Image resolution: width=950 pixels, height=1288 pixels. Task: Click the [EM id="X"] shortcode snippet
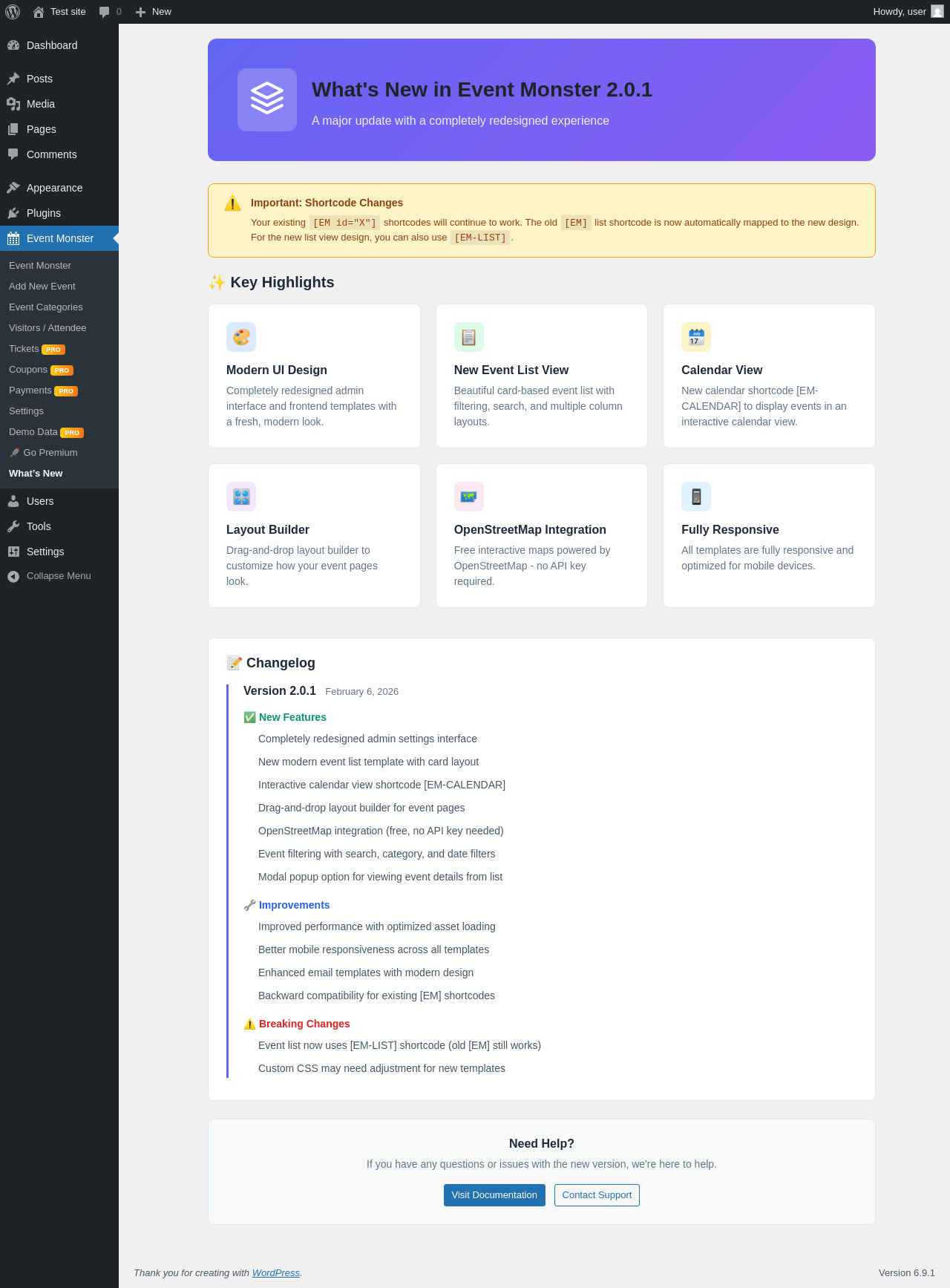click(x=344, y=223)
